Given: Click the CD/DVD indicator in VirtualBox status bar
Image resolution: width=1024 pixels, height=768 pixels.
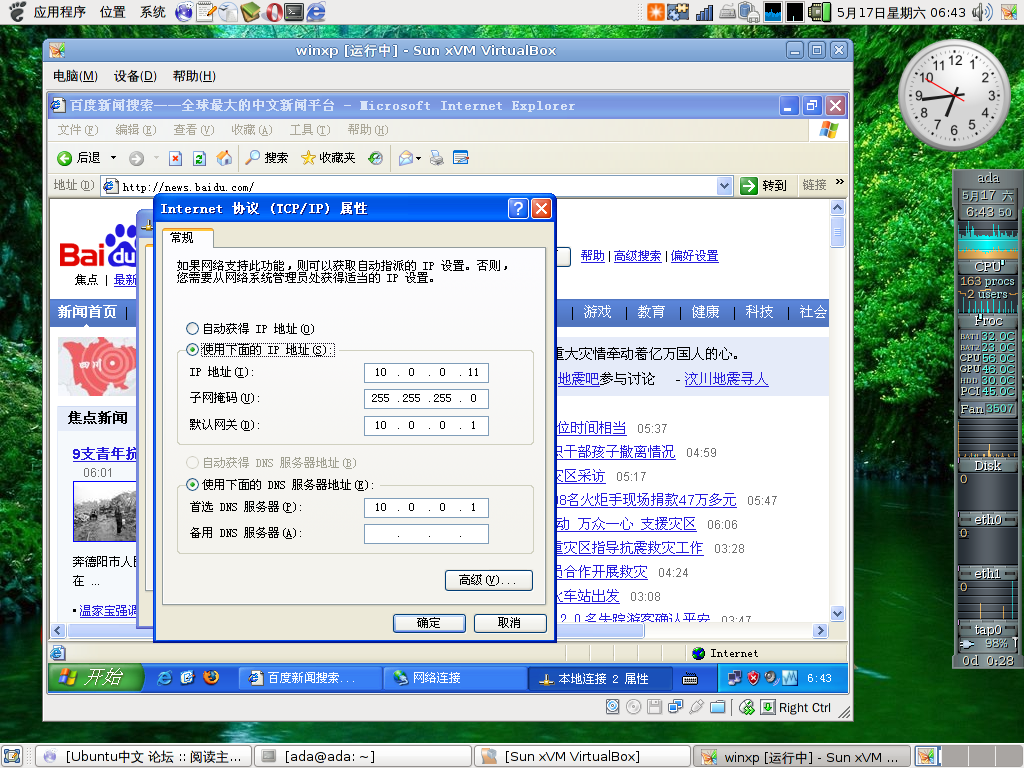Looking at the screenshot, I should tap(633, 707).
